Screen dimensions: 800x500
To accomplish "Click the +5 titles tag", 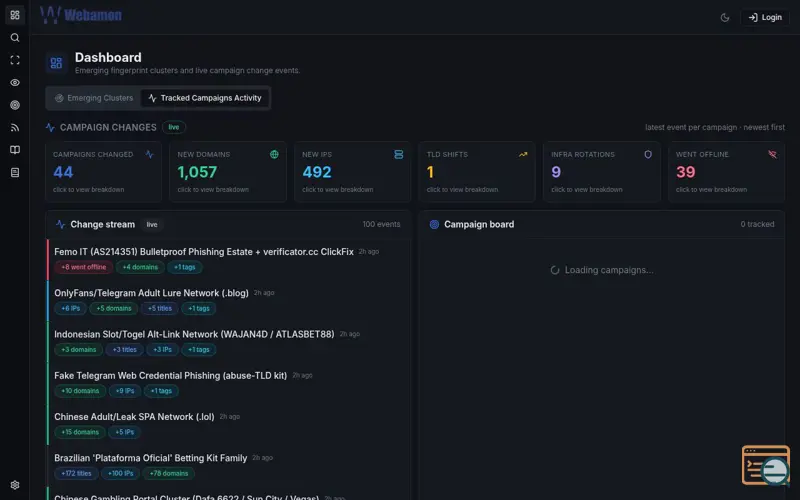I will tap(160, 308).
